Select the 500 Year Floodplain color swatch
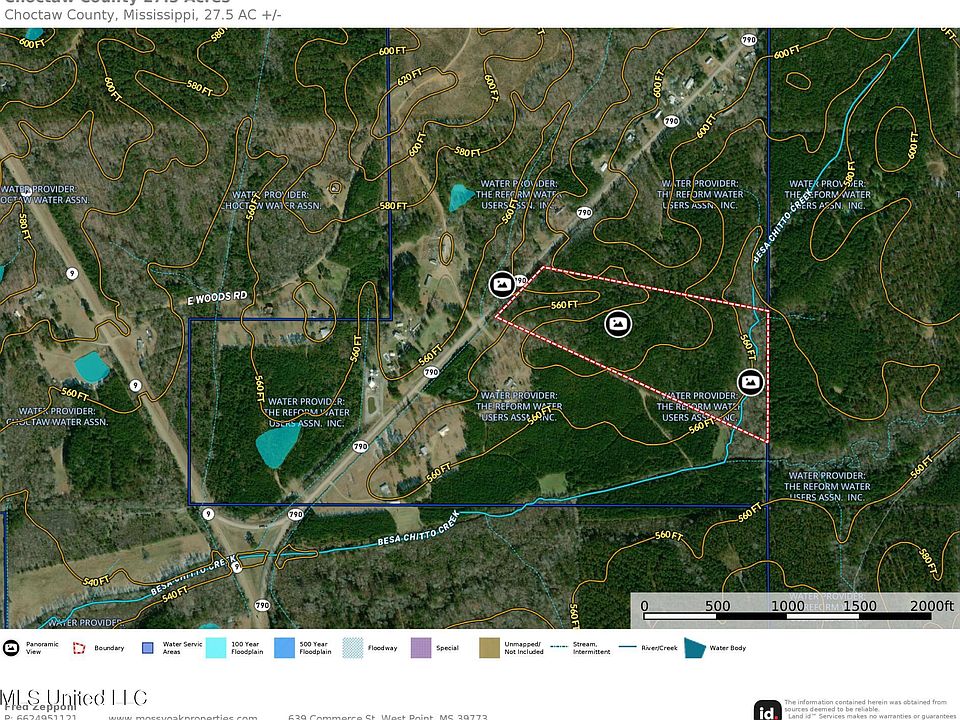Screen dimensions: 960x720 point(284,648)
